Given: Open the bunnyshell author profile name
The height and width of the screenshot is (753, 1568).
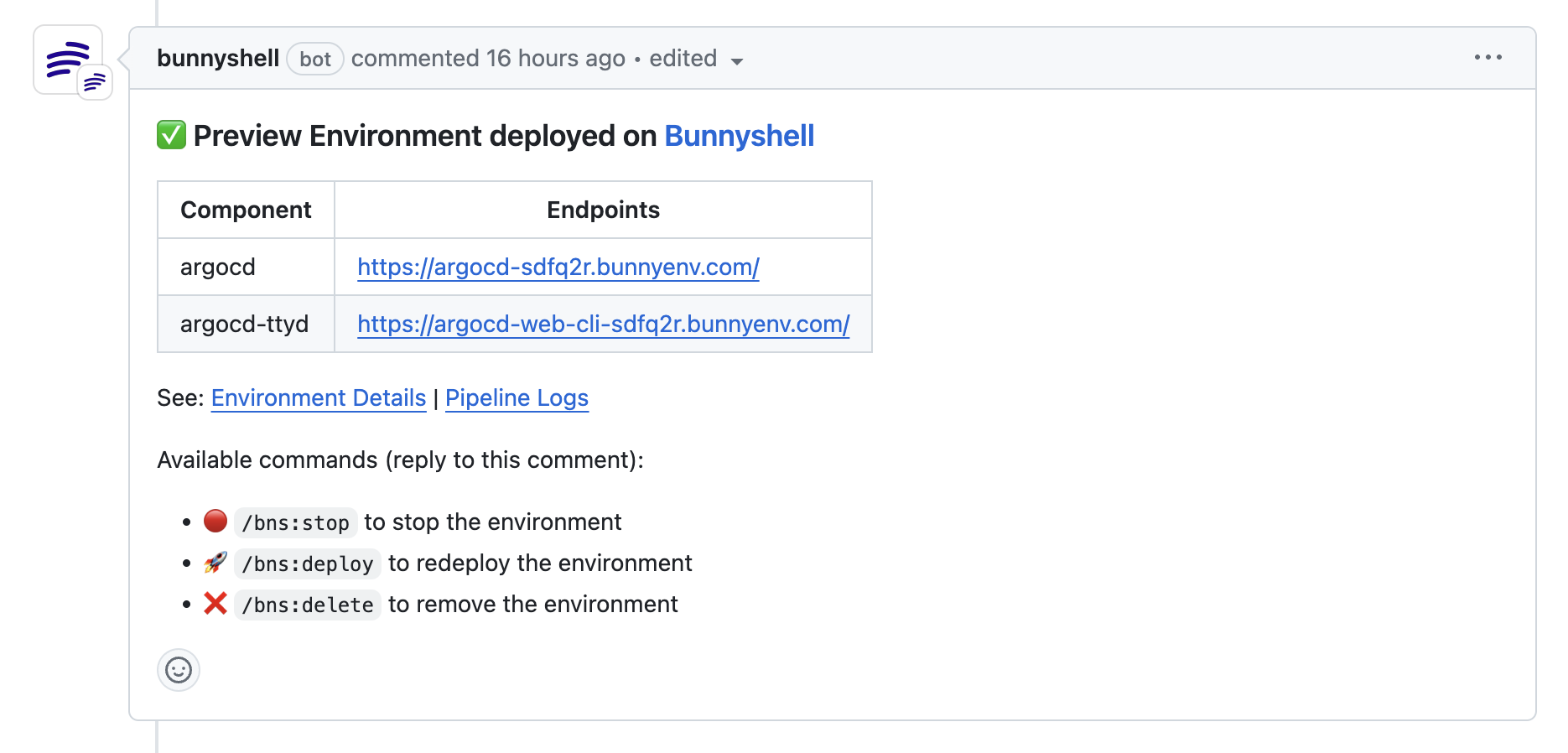Looking at the screenshot, I should point(218,58).
